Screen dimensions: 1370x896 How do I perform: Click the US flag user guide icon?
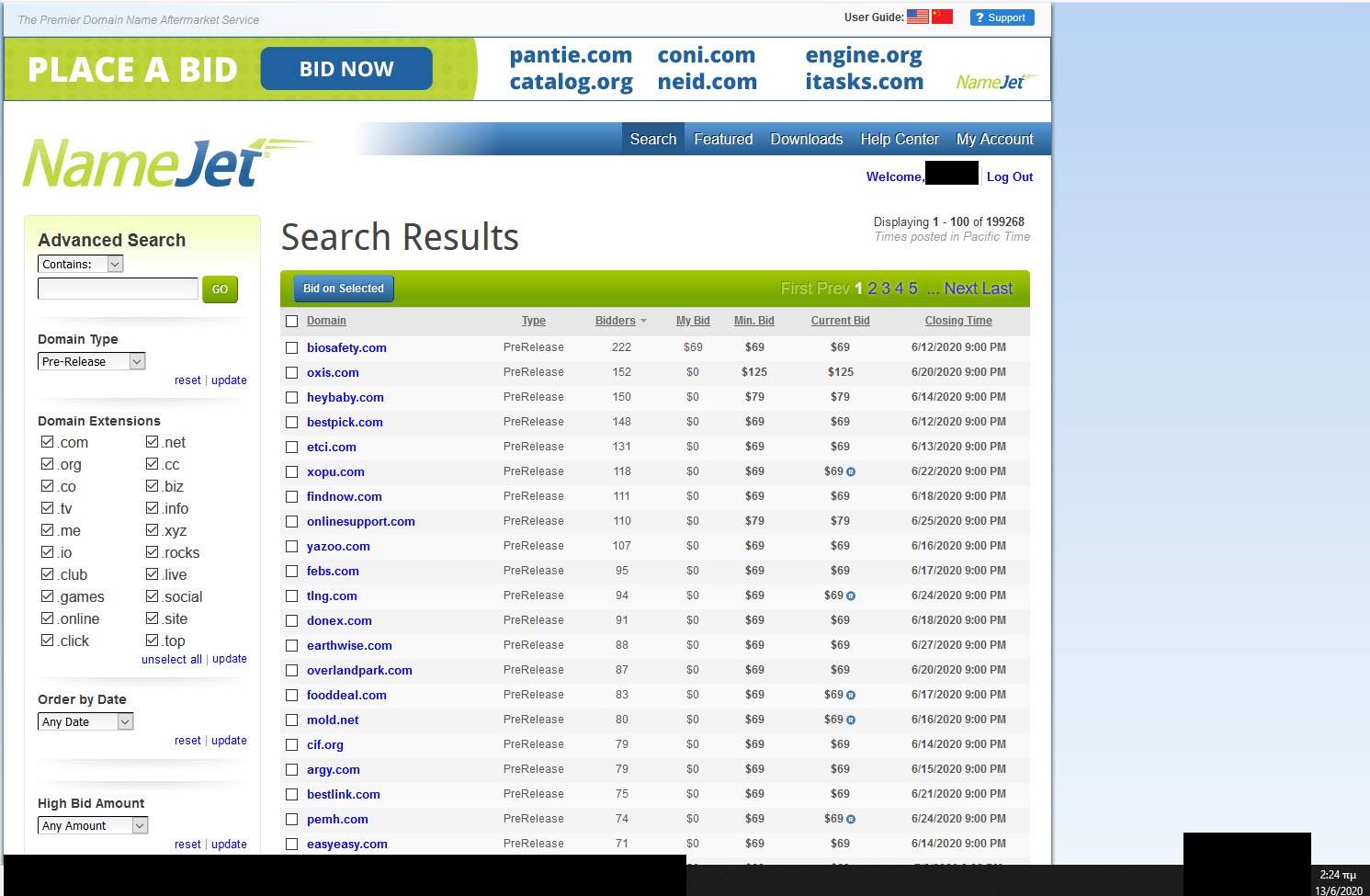click(917, 17)
